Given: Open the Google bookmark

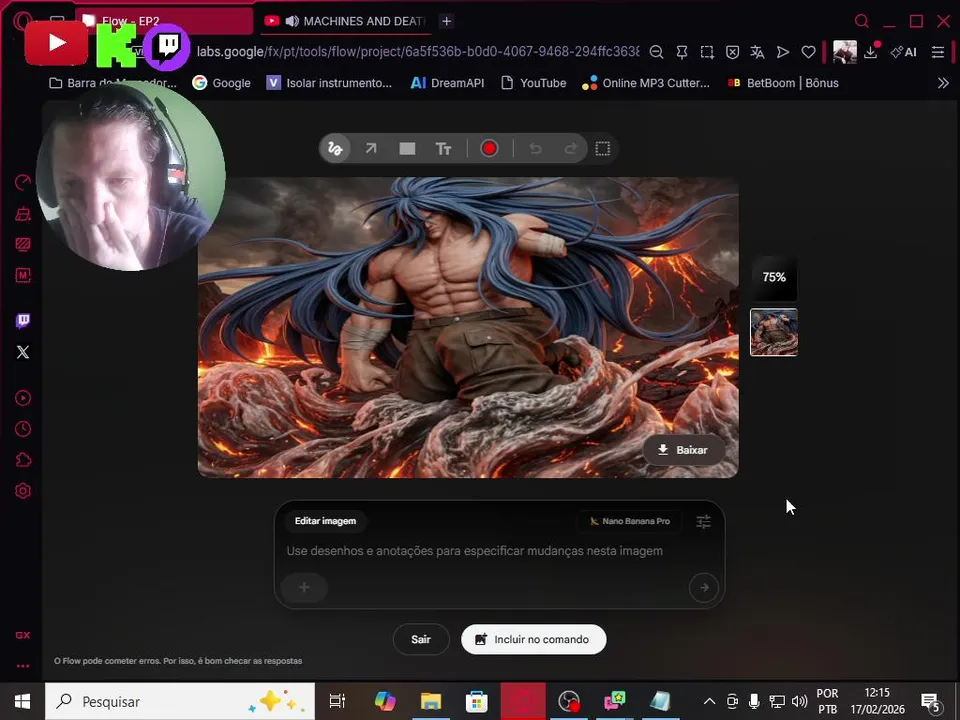Looking at the screenshot, I should click(x=222, y=83).
